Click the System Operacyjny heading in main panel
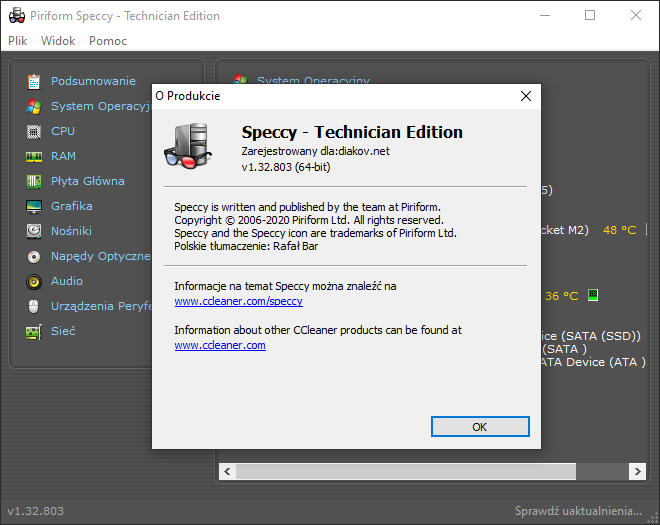This screenshot has height=525, width=660. 314,80
